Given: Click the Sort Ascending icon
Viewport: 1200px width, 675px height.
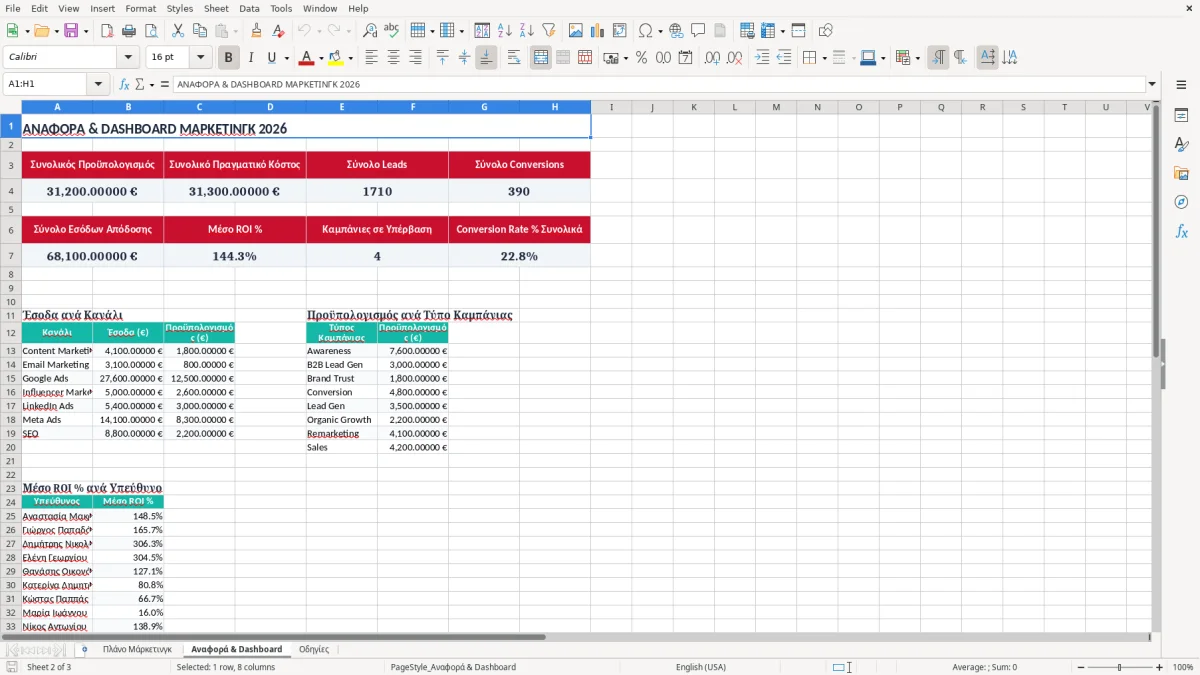Looking at the screenshot, I should tap(505, 31).
